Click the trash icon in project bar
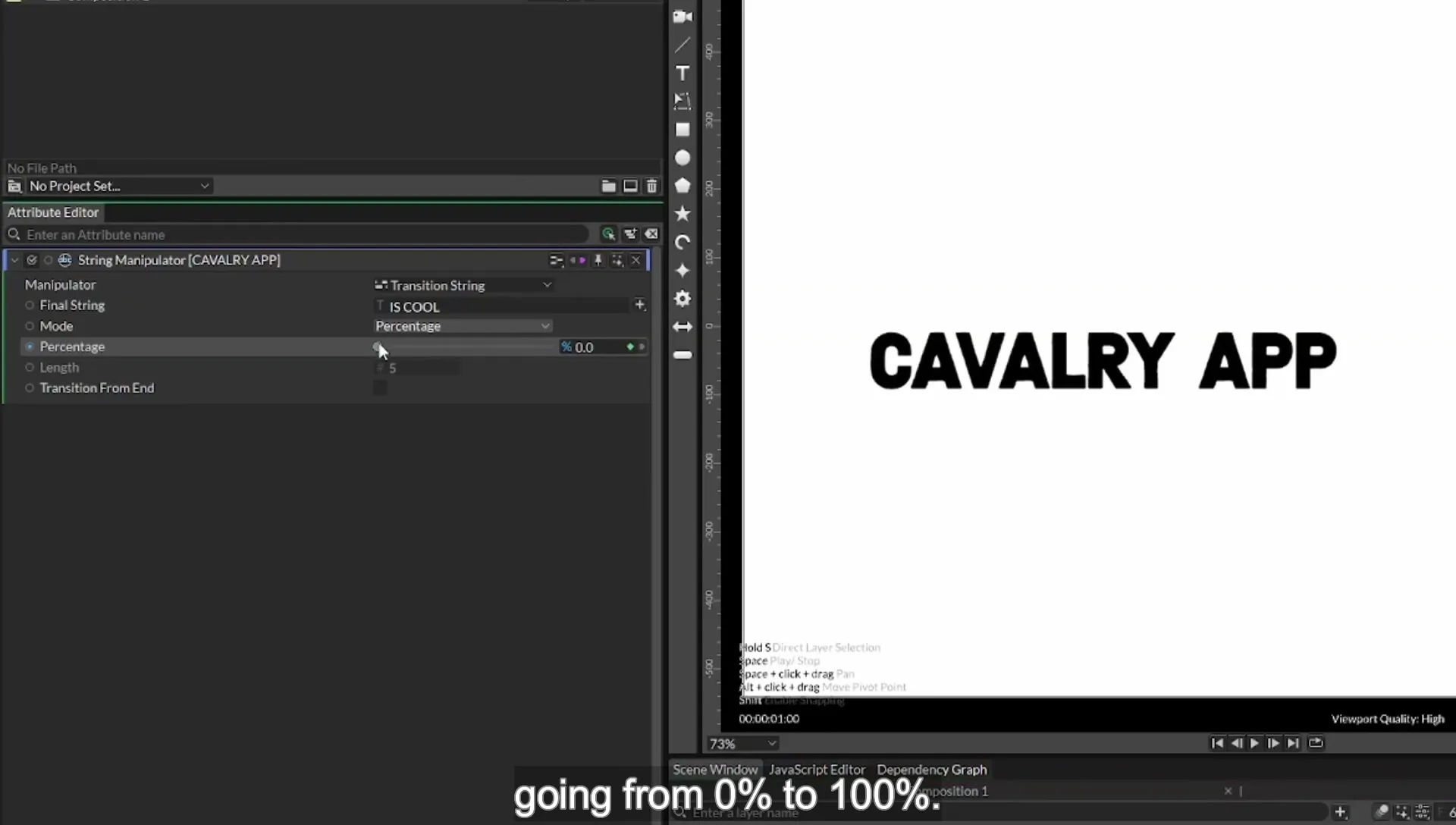The image size is (1456, 825). [651, 186]
